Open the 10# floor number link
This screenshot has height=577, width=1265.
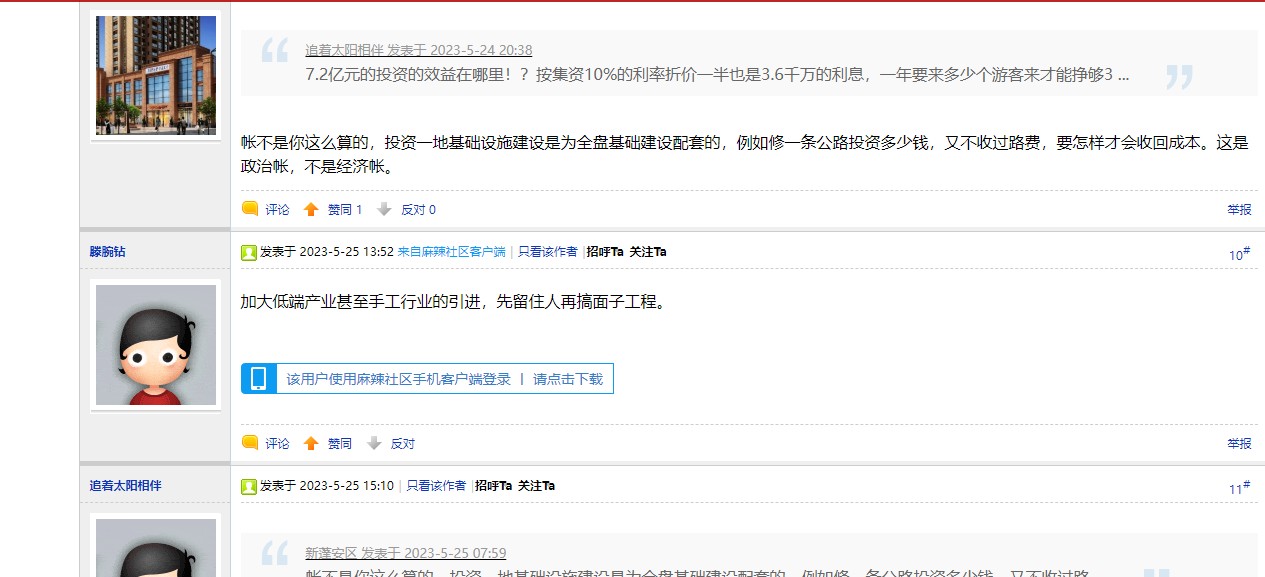click(x=1239, y=255)
